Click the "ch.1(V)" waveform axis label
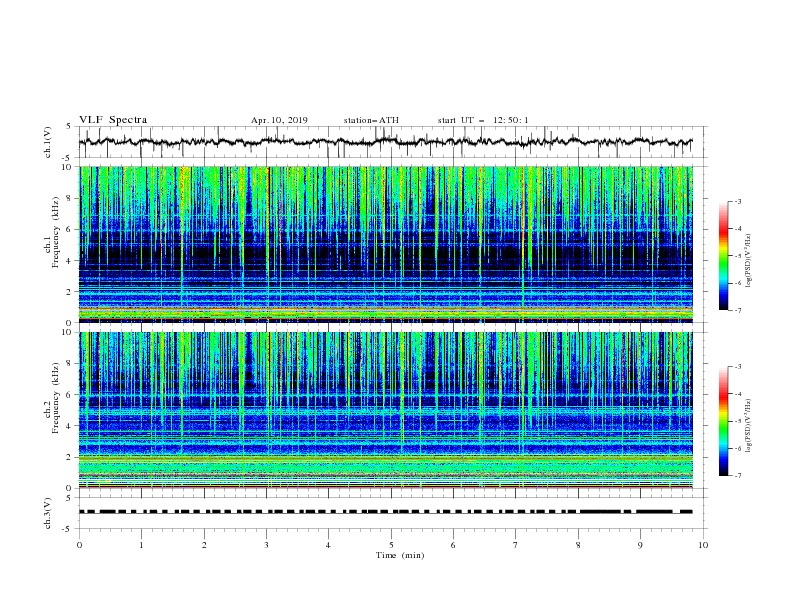This screenshot has width=792, height=612. pos(48,142)
